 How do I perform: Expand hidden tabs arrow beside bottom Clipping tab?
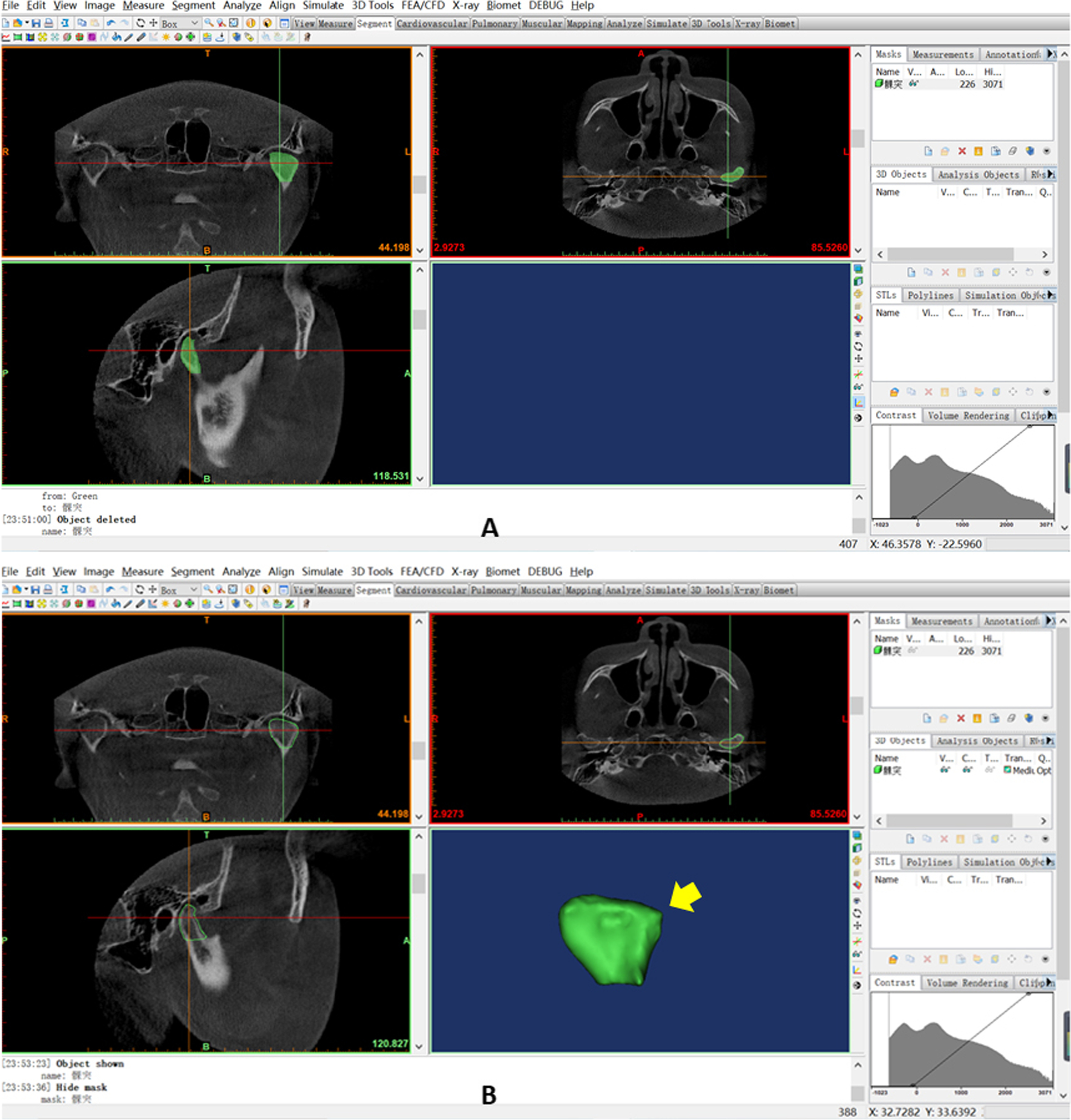1050,982
